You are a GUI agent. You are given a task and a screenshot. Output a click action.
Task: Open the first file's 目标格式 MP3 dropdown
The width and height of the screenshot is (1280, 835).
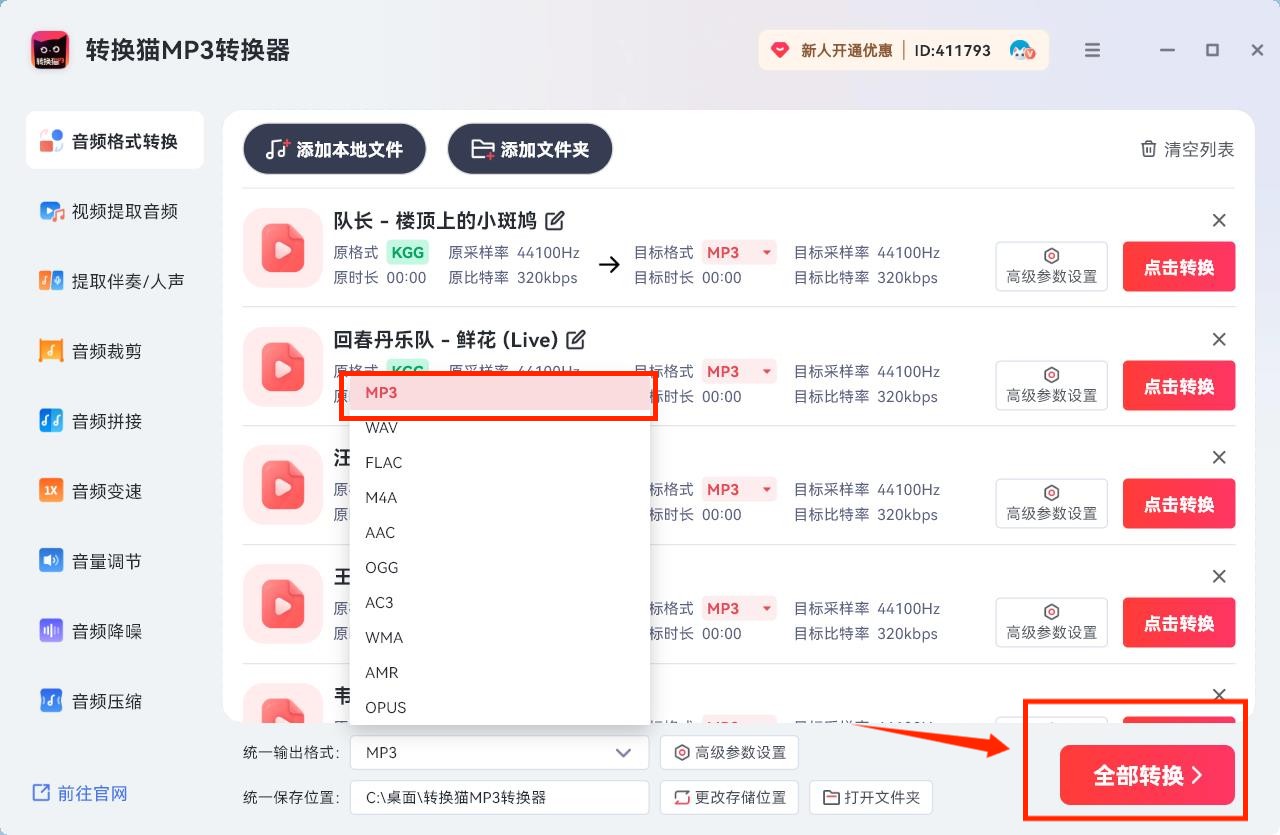tap(739, 253)
